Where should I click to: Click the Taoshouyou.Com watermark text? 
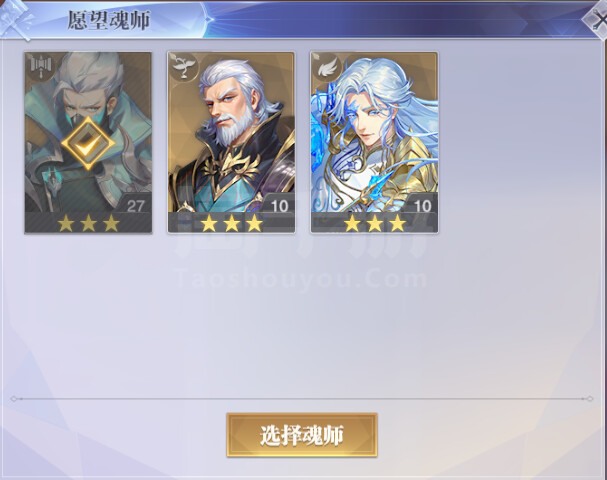click(x=301, y=279)
